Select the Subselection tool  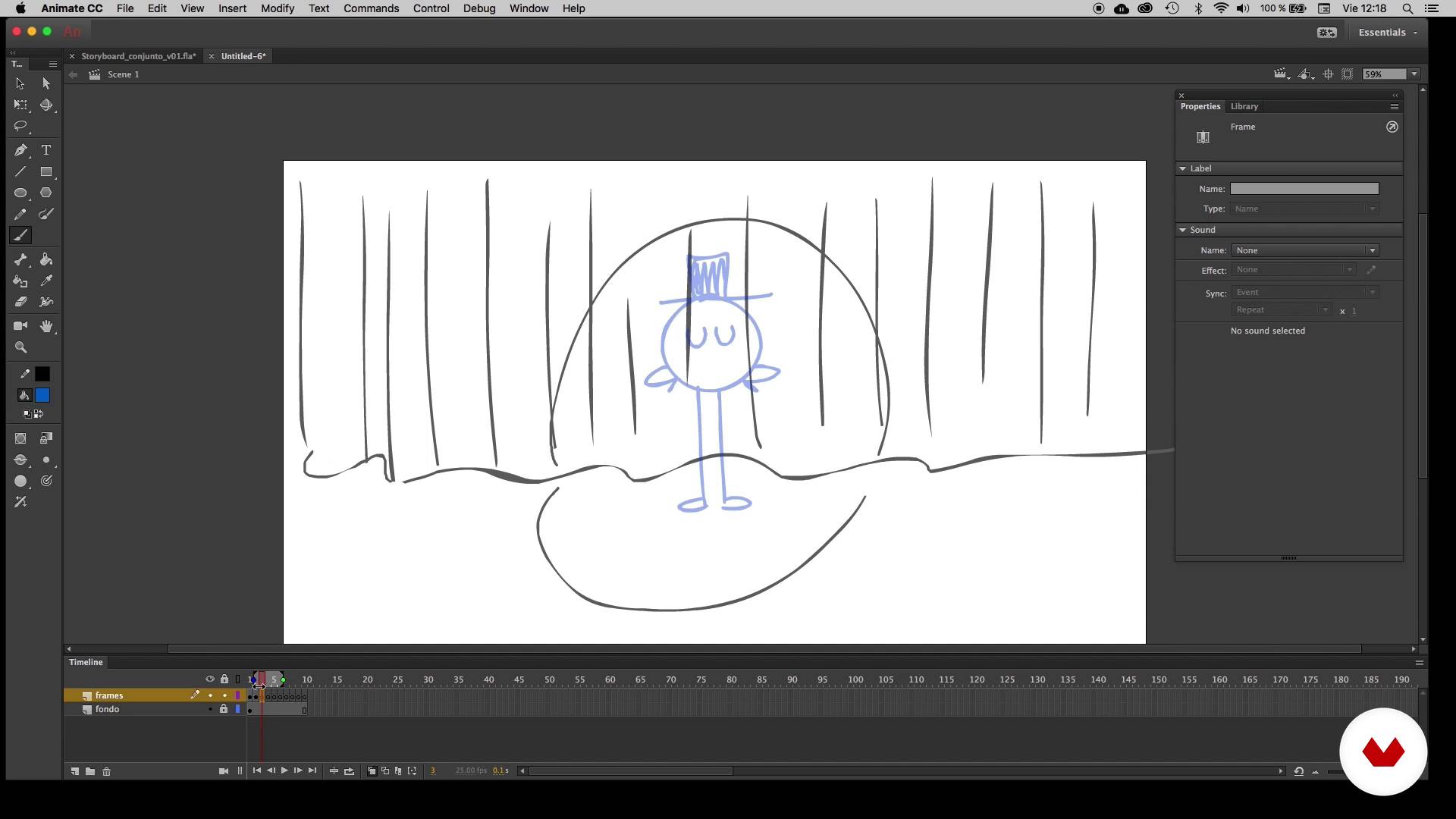tap(46, 83)
